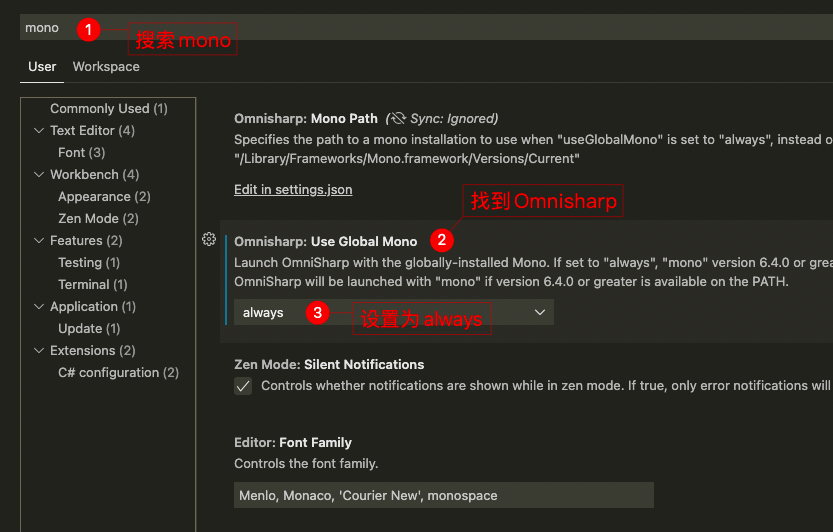Click the 'Controls the font family.' description
Image resolution: width=833 pixels, height=532 pixels.
point(306,463)
